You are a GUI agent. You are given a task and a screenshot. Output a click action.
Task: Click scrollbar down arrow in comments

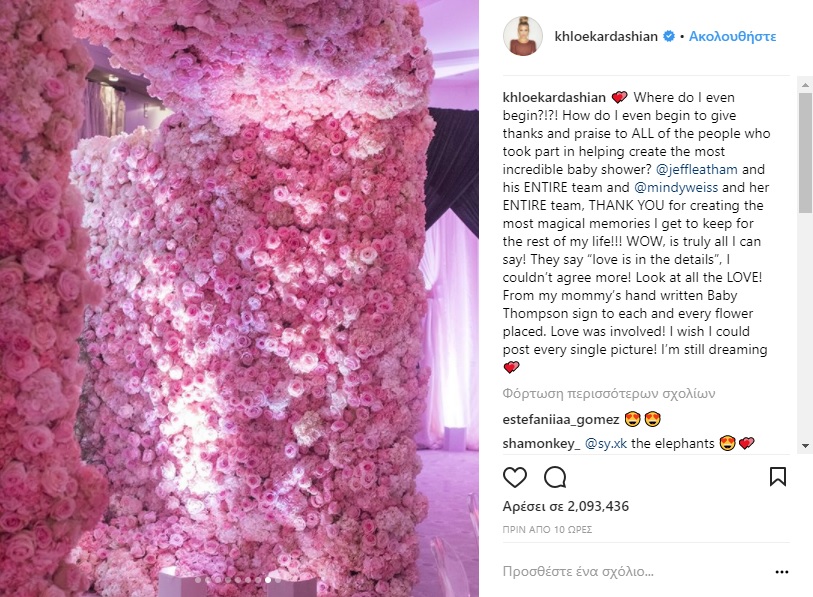pos(805,446)
